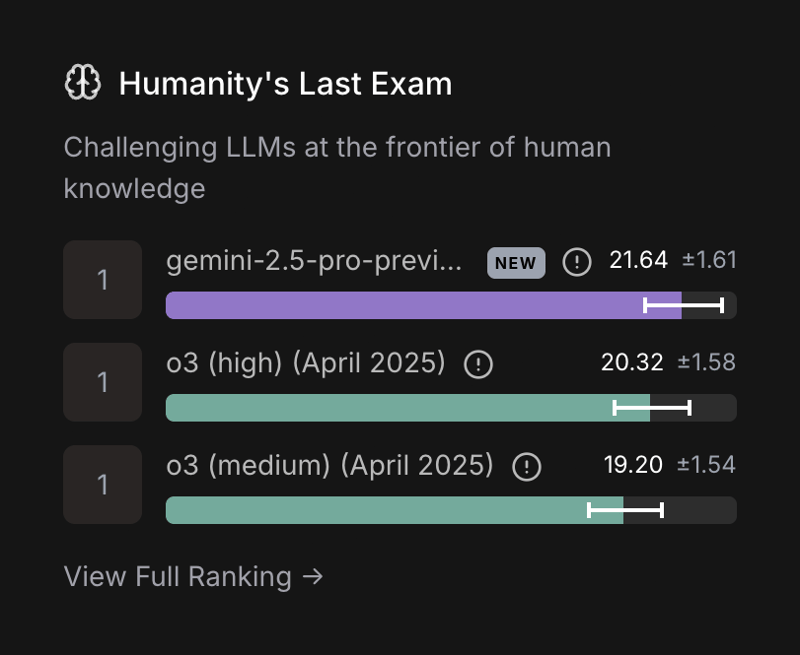The width and height of the screenshot is (800, 655).
Task: Click the purple score bar for gemini-2.5-pro
Action: (400, 304)
